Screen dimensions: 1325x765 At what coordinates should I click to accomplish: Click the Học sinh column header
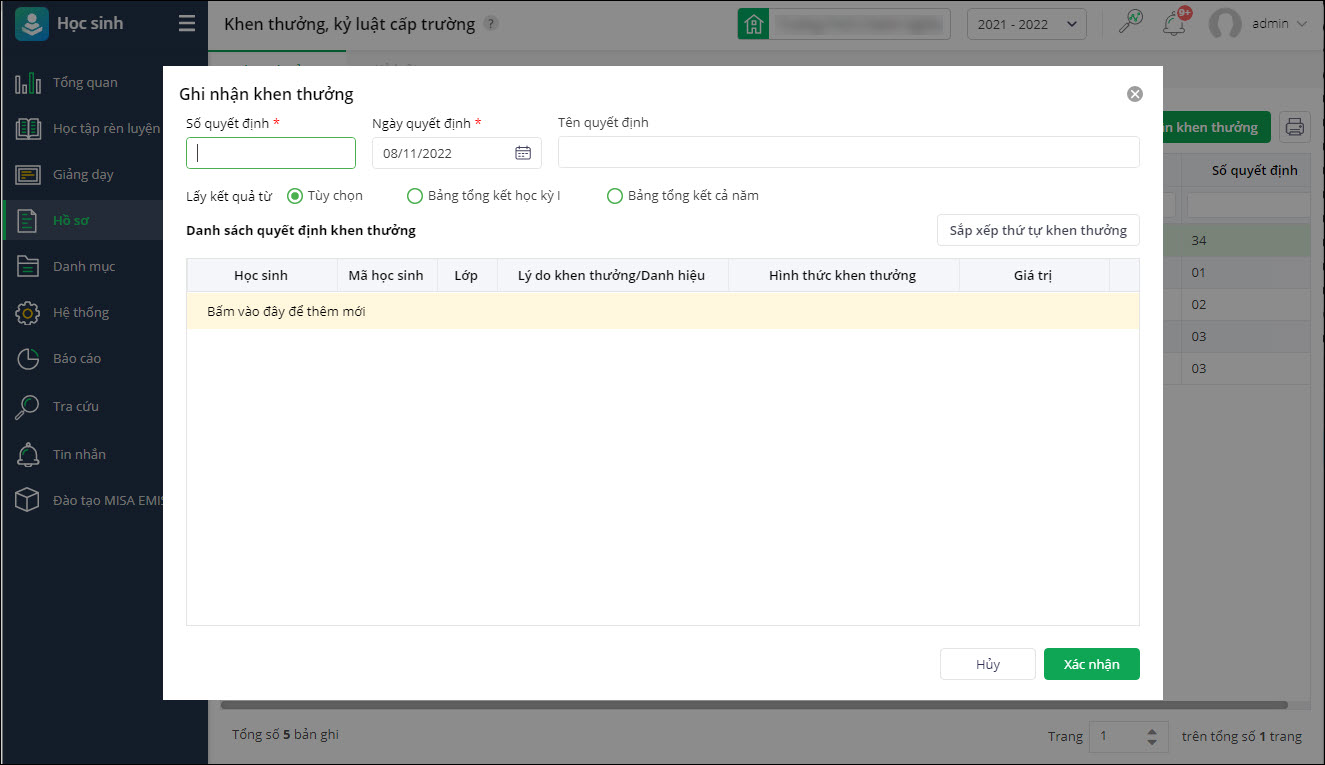(x=261, y=275)
